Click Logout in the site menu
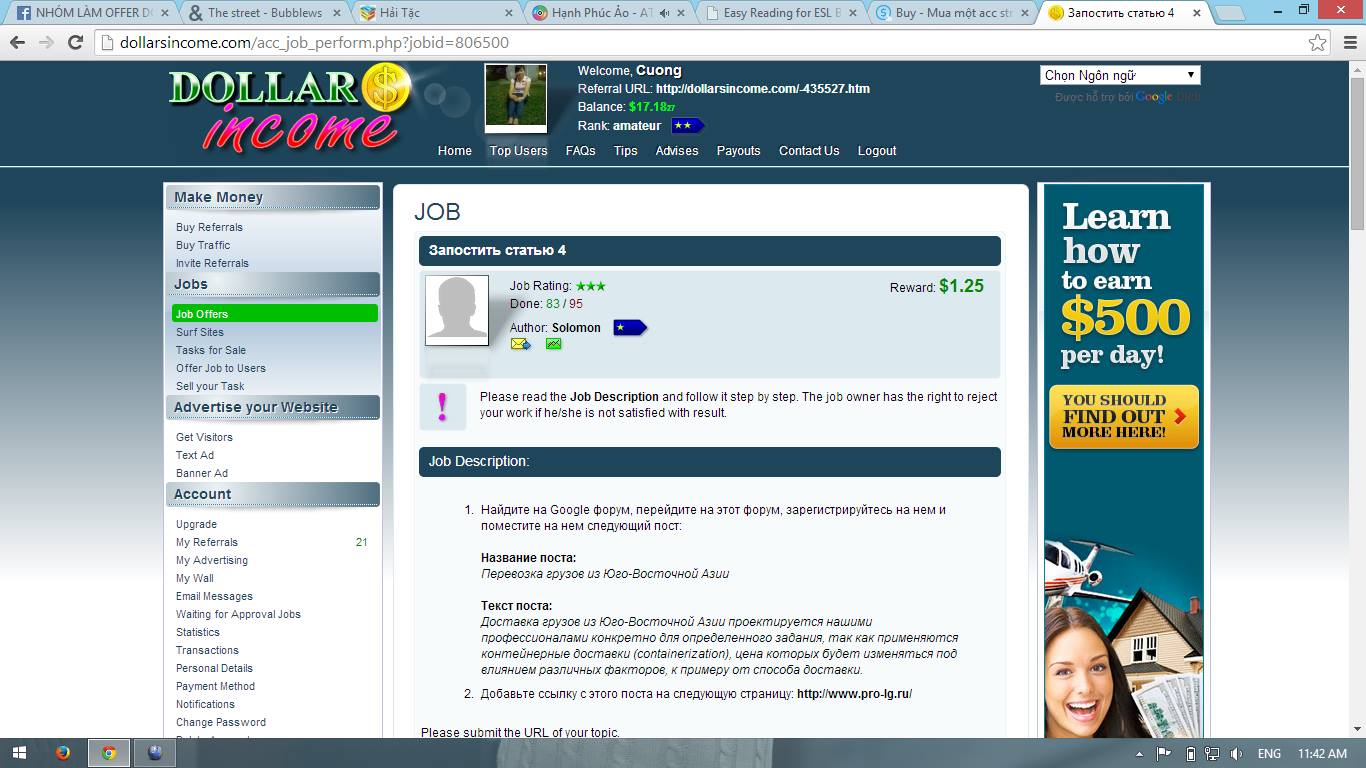The height and width of the screenshot is (768, 1366). (x=877, y=151)
